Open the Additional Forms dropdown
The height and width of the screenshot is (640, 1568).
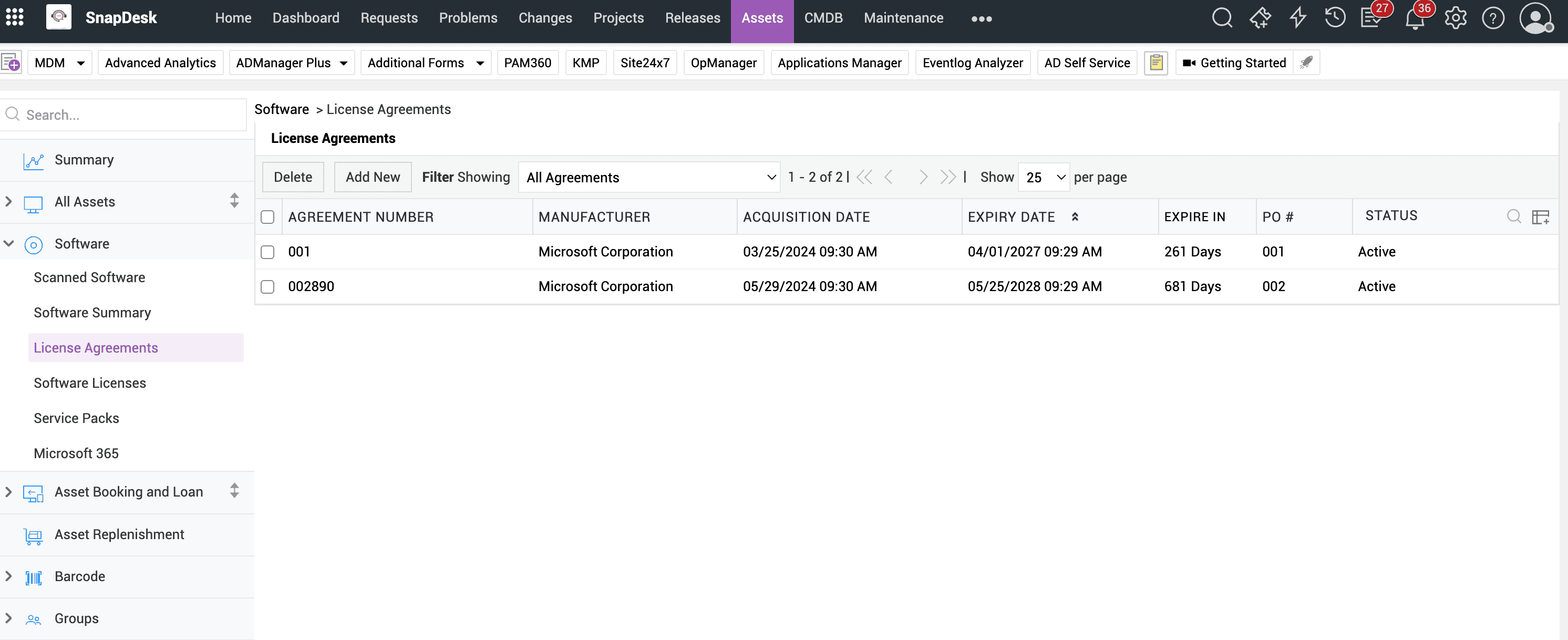426,63
